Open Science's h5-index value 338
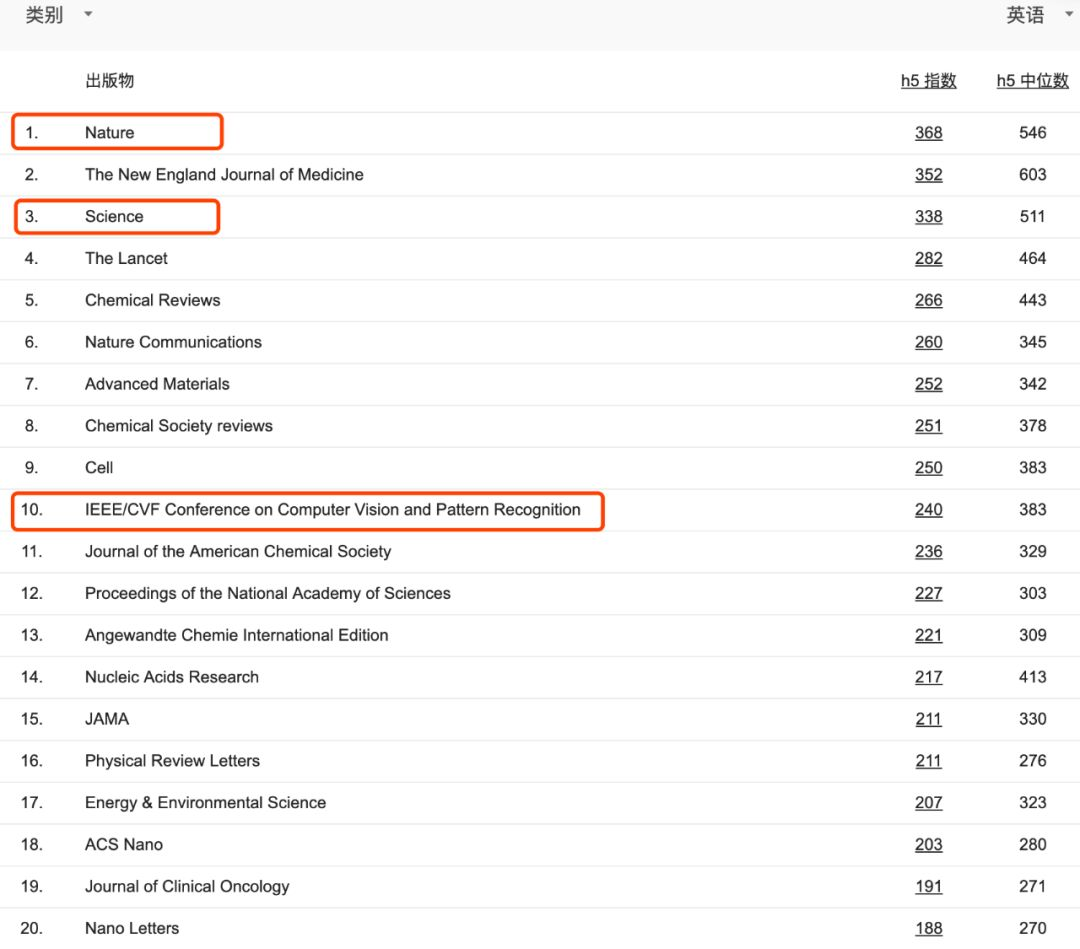This screenshot has width=1080, height=949. (928, 217)
